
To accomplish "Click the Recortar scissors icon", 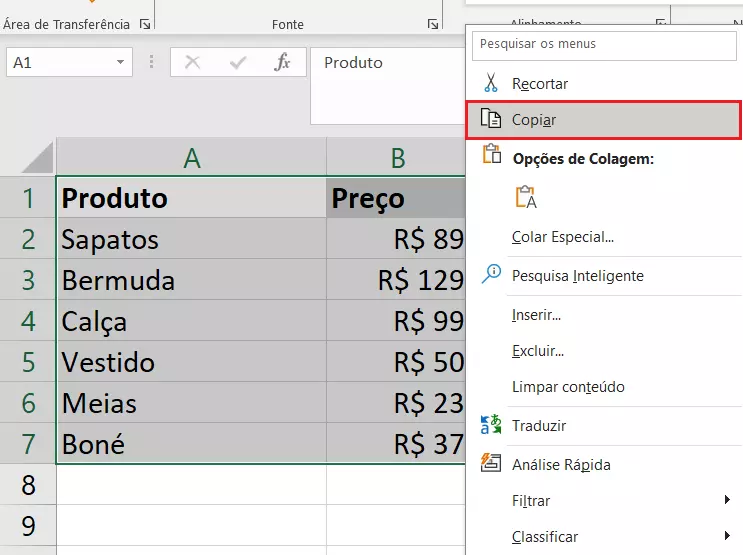I will pos(490,84).
